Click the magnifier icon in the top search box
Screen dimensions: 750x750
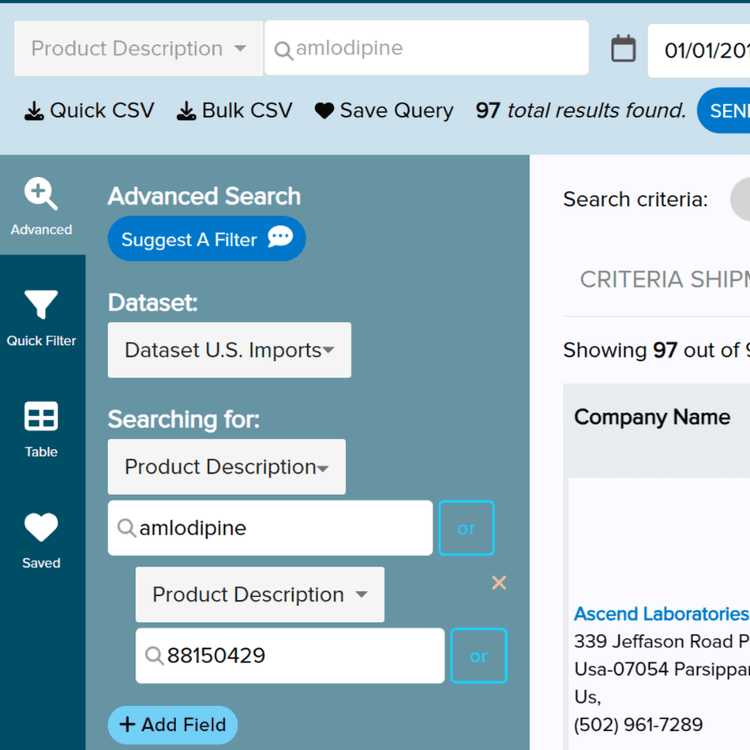coord(283,51)
